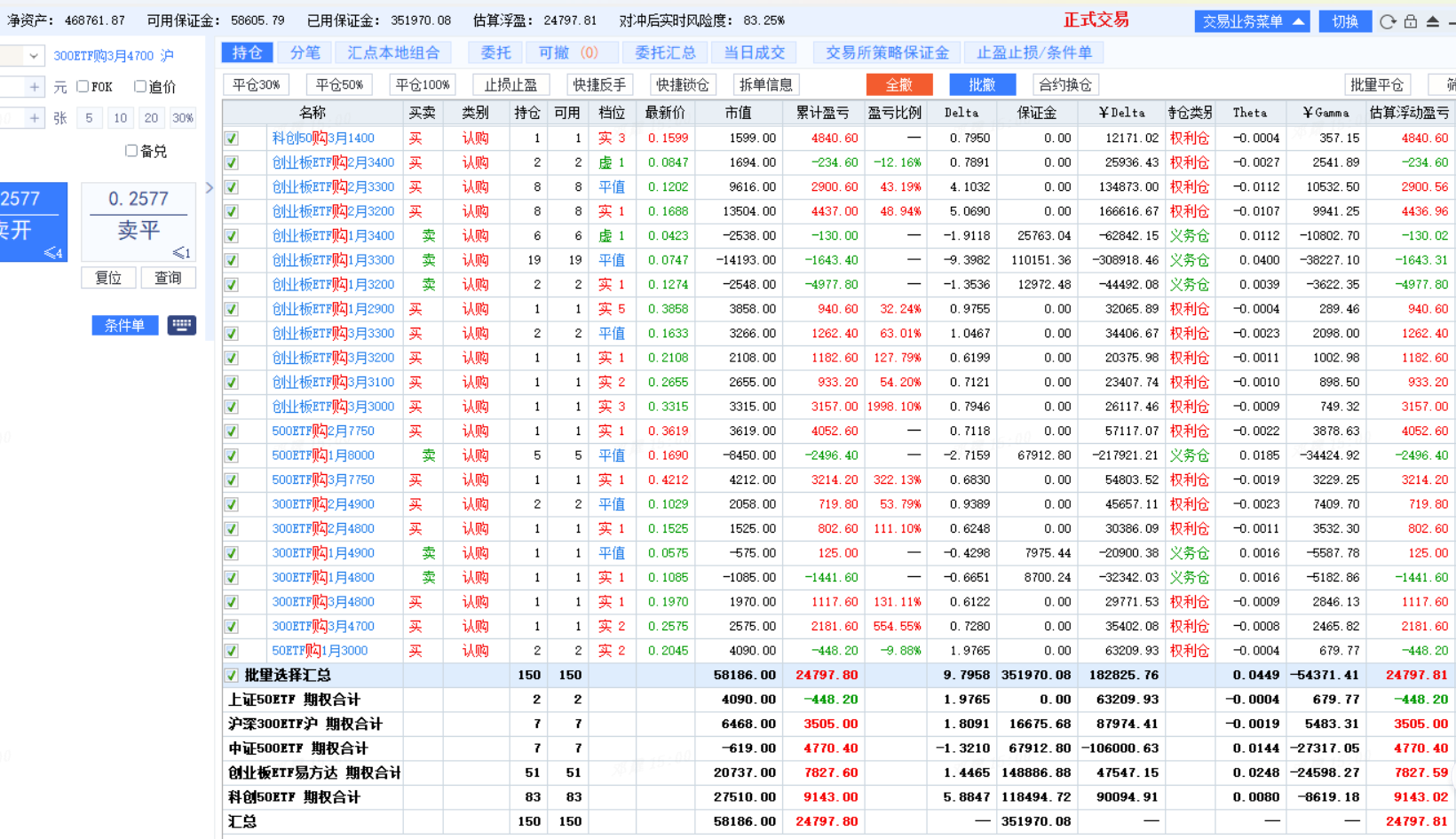
Task: Open the 止盈止损/条件单 tab
Action: pos(1034,52)
